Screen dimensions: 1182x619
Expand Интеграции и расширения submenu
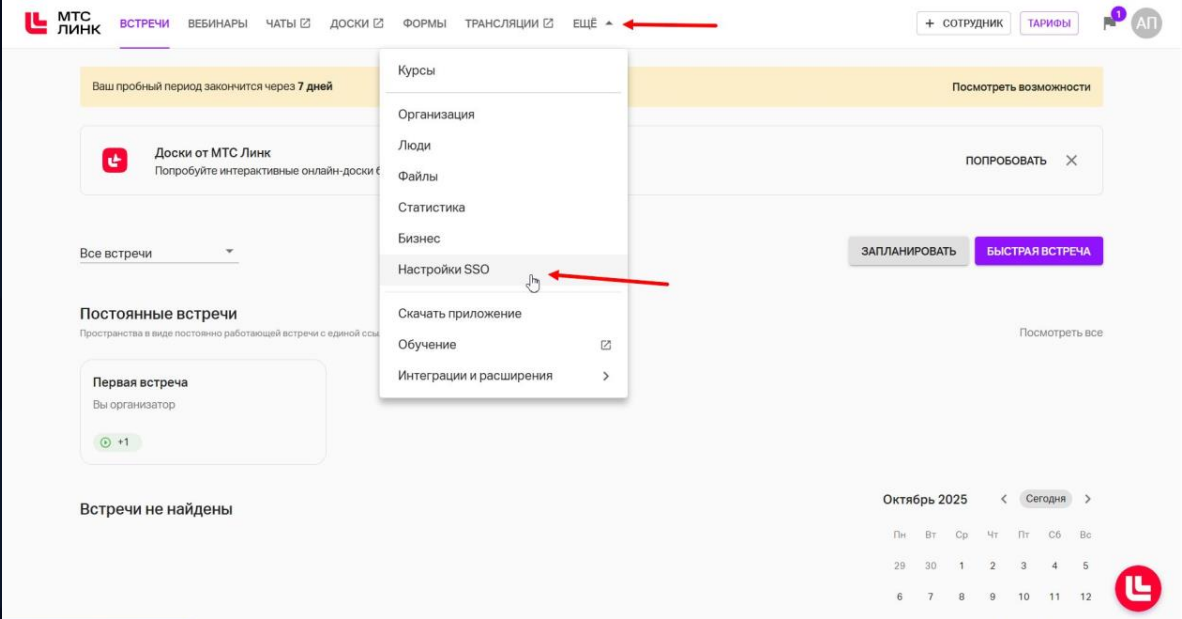click(503, 376)
